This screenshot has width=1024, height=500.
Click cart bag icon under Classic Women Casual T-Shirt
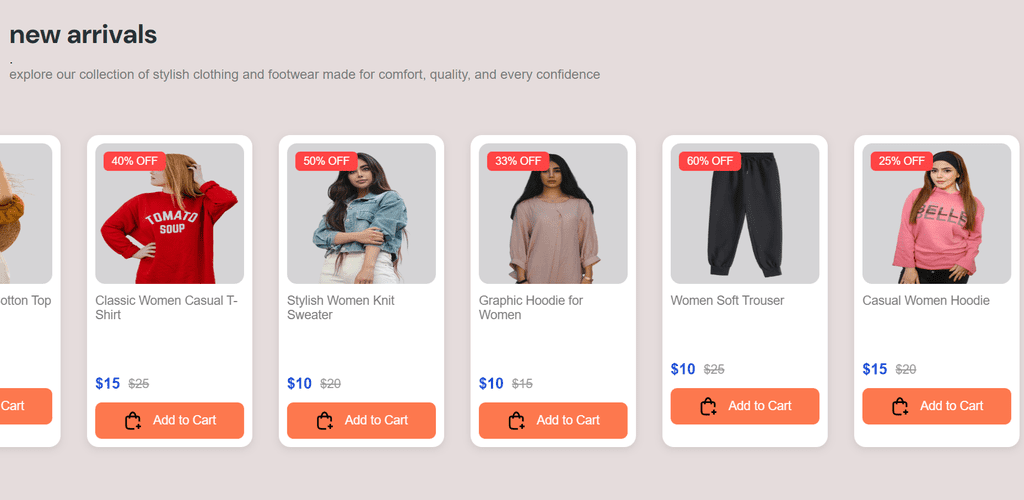tap(133, 421)
